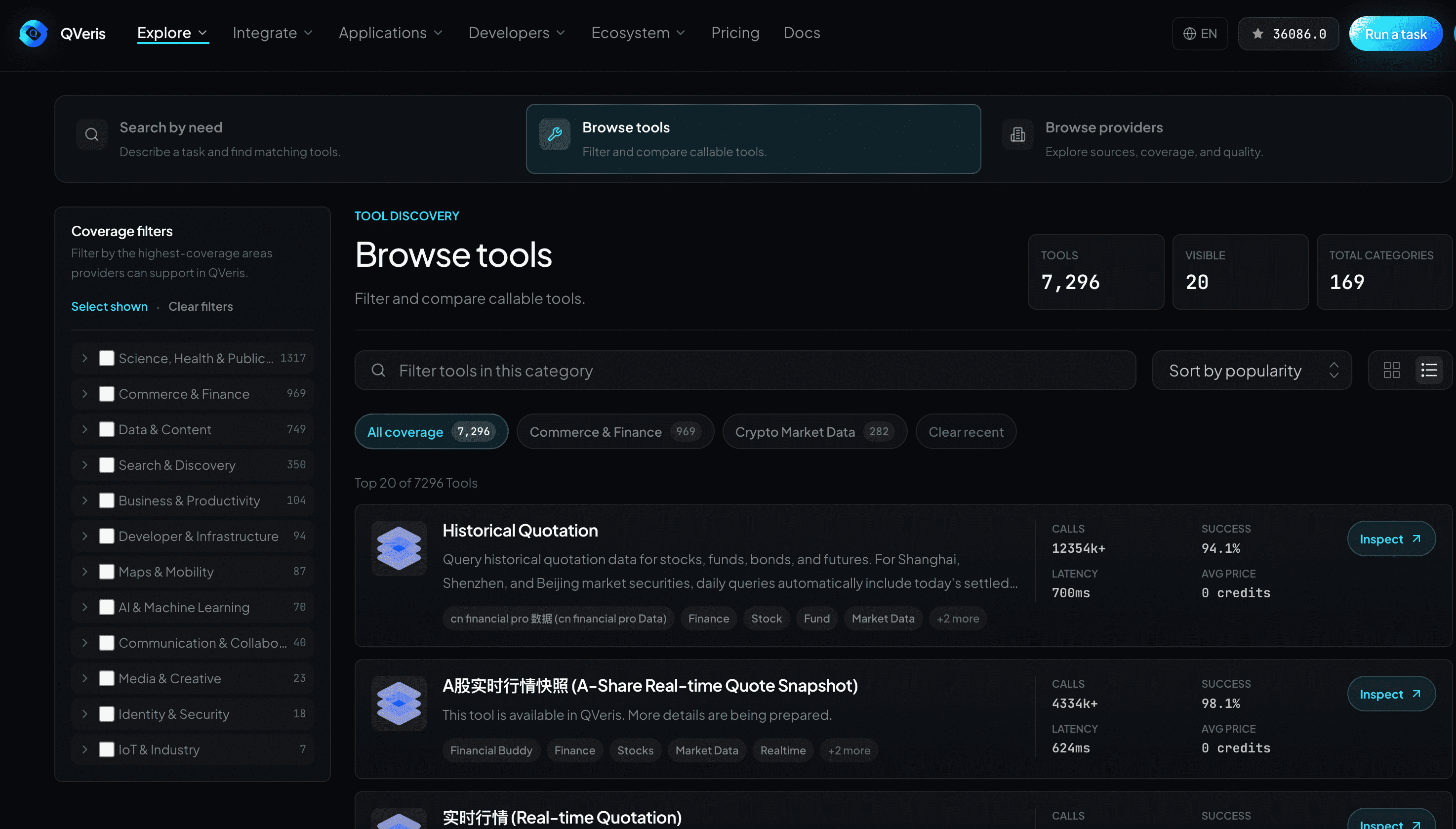Click the Run a task button

[1396, 34]
